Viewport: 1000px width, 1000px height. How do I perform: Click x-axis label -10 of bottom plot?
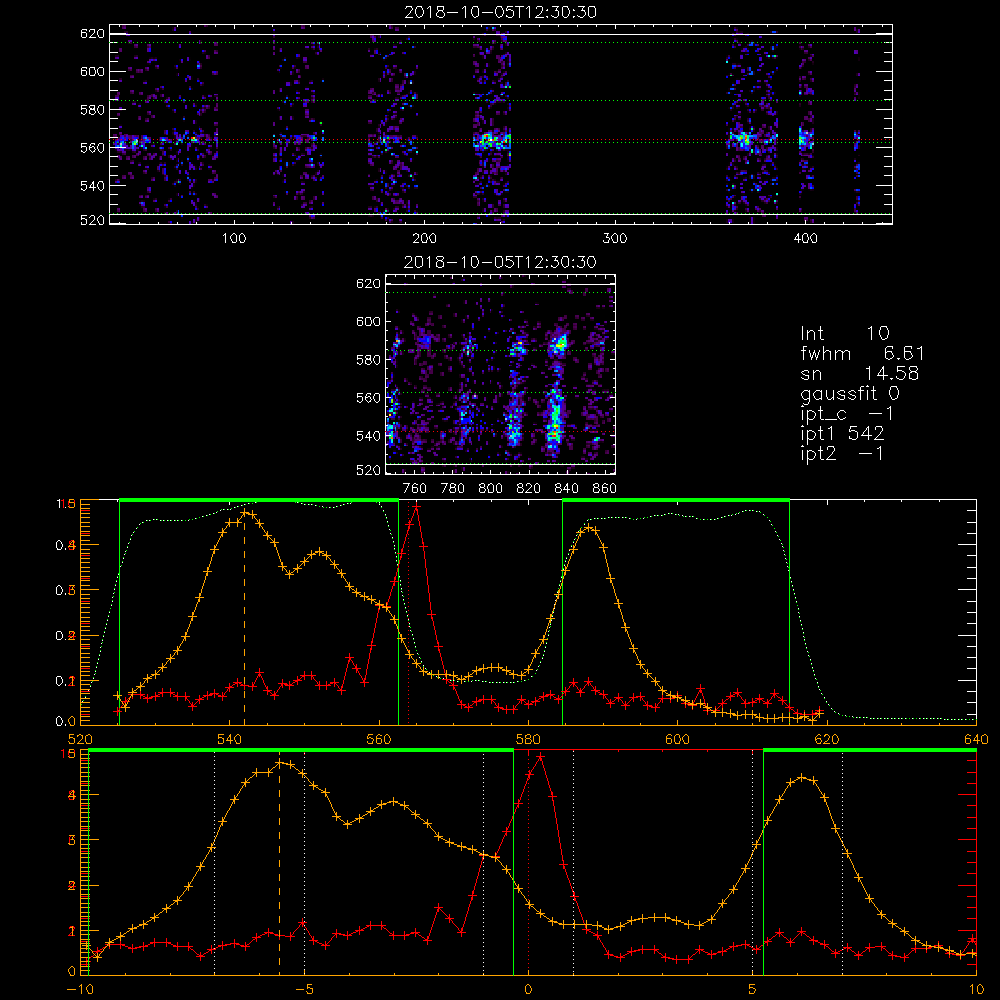(x=80, y=990)
